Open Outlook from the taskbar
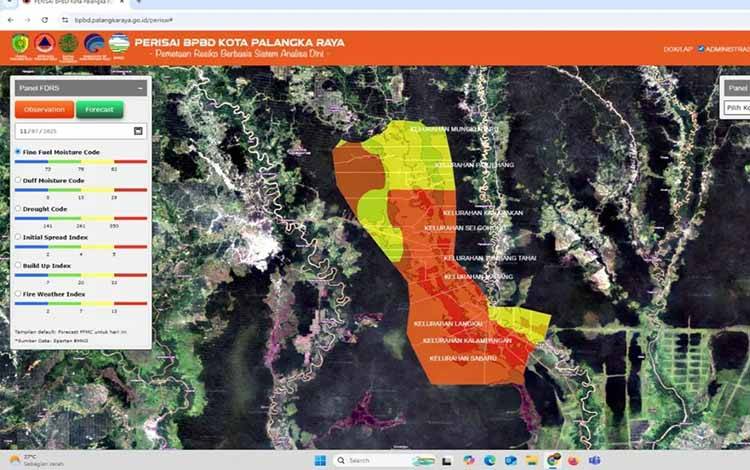 510,460
